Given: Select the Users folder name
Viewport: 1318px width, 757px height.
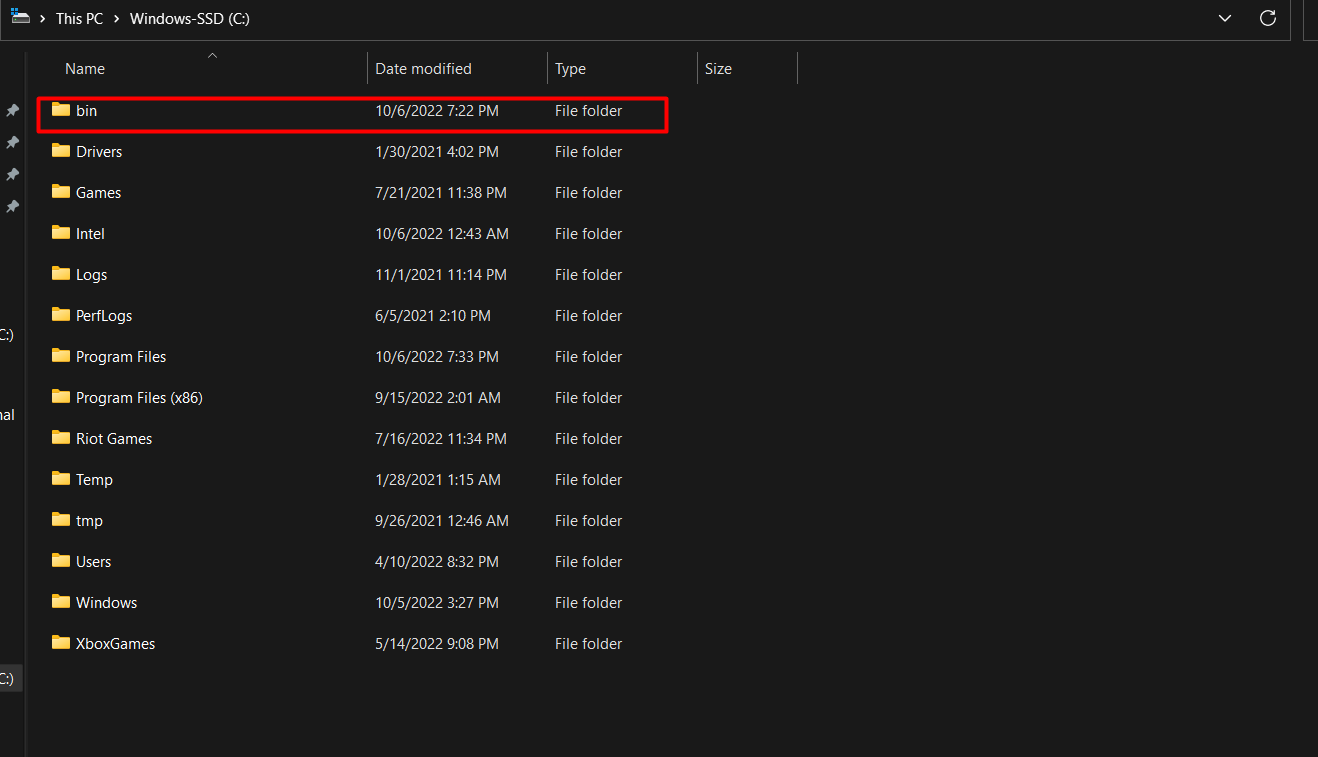Looking at the screenshot, I should (x=93, y=562).
